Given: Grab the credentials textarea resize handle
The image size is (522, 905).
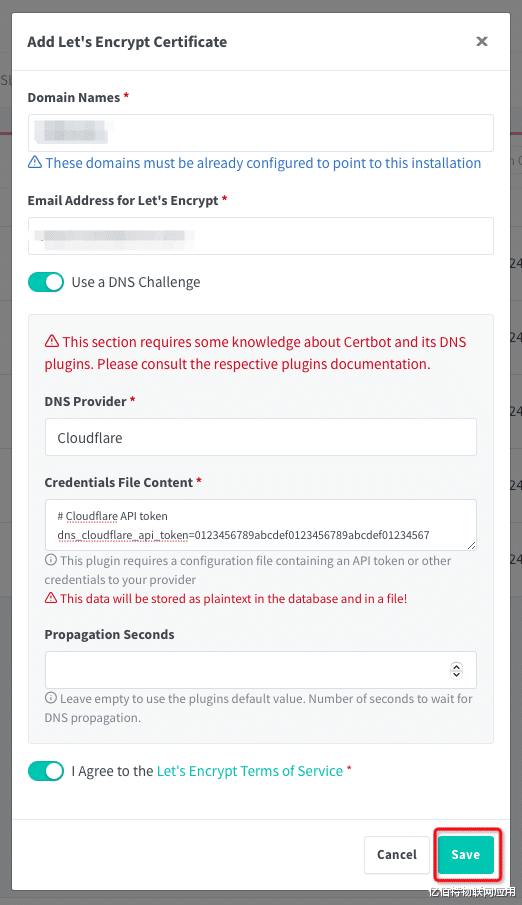Looking at the screenshot, I should coord(472,545).
